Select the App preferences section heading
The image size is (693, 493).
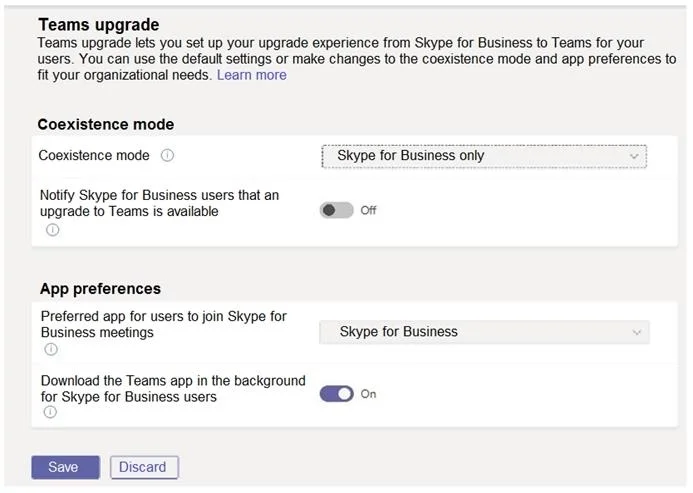pyautogui.click(x=100, y=289)
